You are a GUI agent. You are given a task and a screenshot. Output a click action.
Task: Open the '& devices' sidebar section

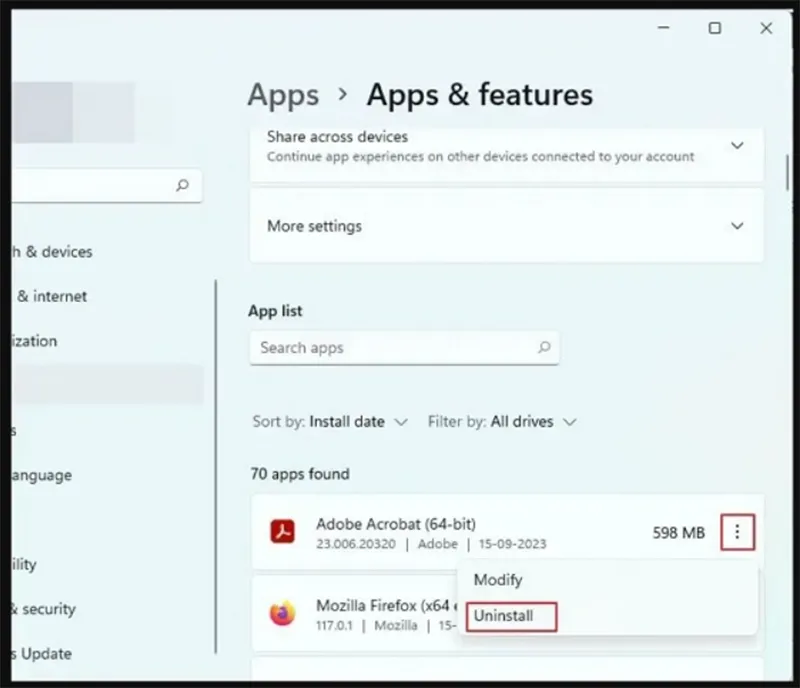[52, 252]
